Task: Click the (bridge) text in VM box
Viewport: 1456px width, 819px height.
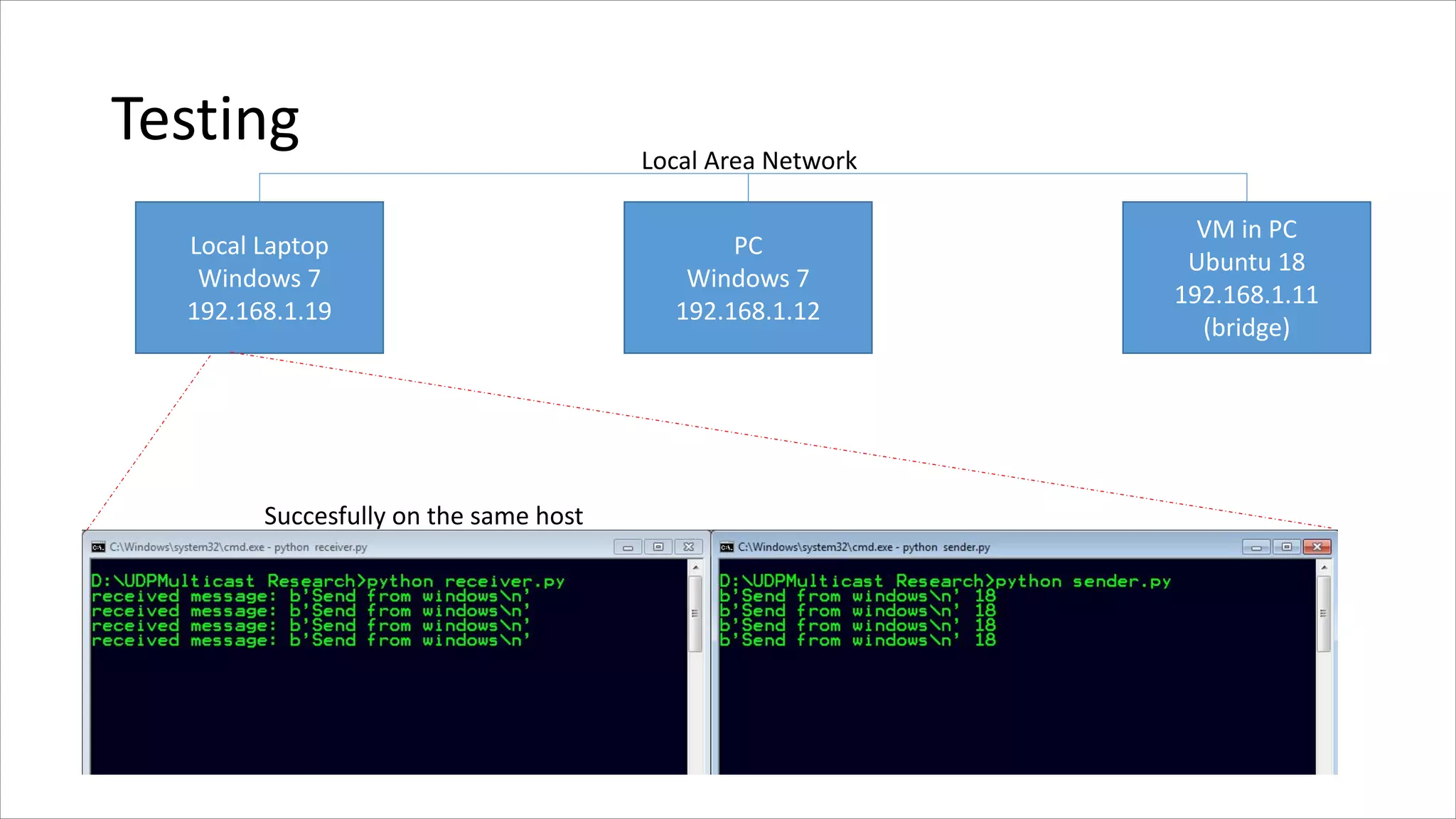Action: (1246, 328)
